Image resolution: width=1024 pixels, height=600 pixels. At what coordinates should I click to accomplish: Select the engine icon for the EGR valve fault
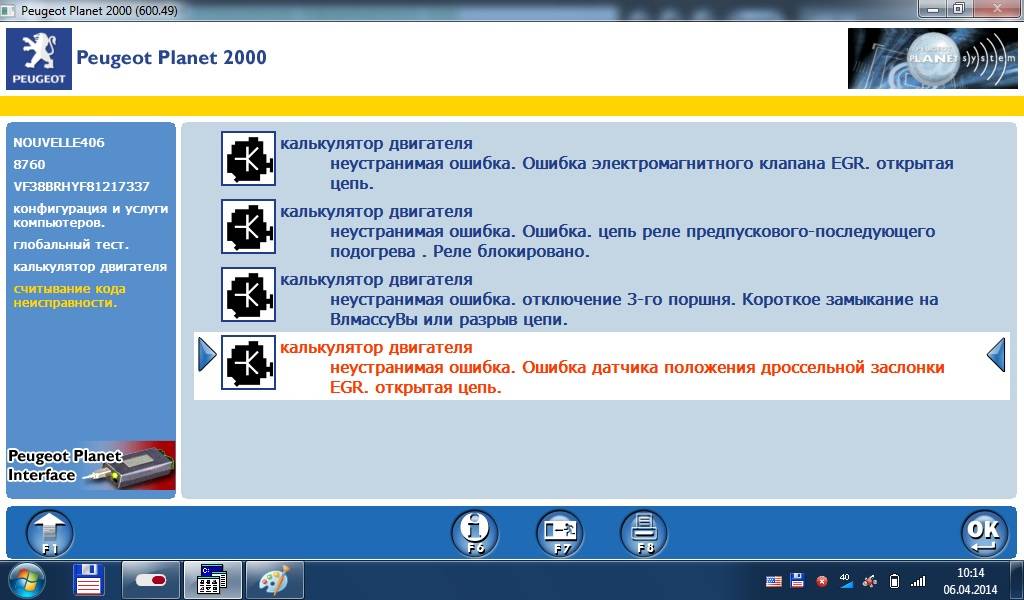click(x=247, y=158)
